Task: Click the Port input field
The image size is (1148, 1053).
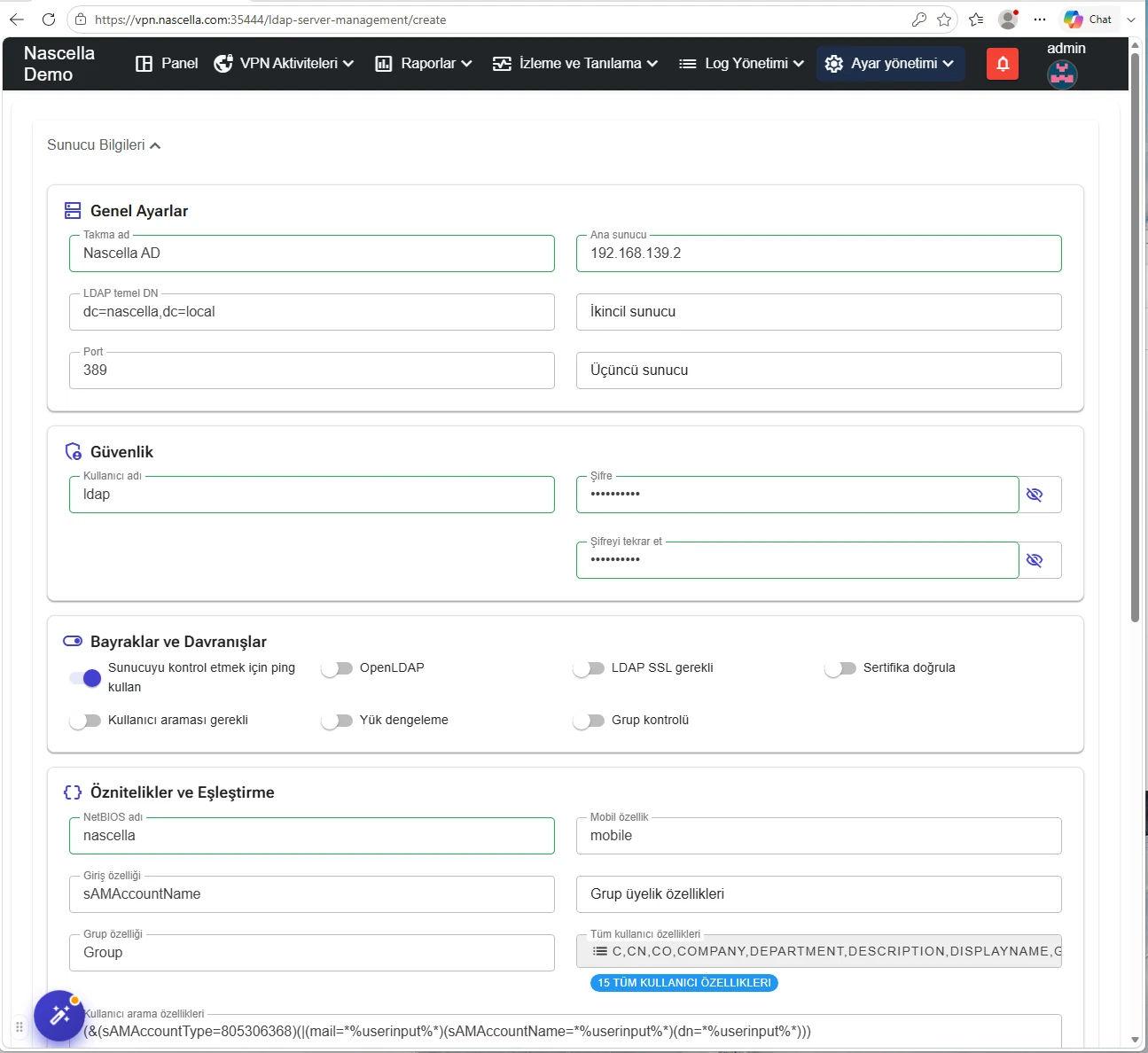Action: click(312, 370)
